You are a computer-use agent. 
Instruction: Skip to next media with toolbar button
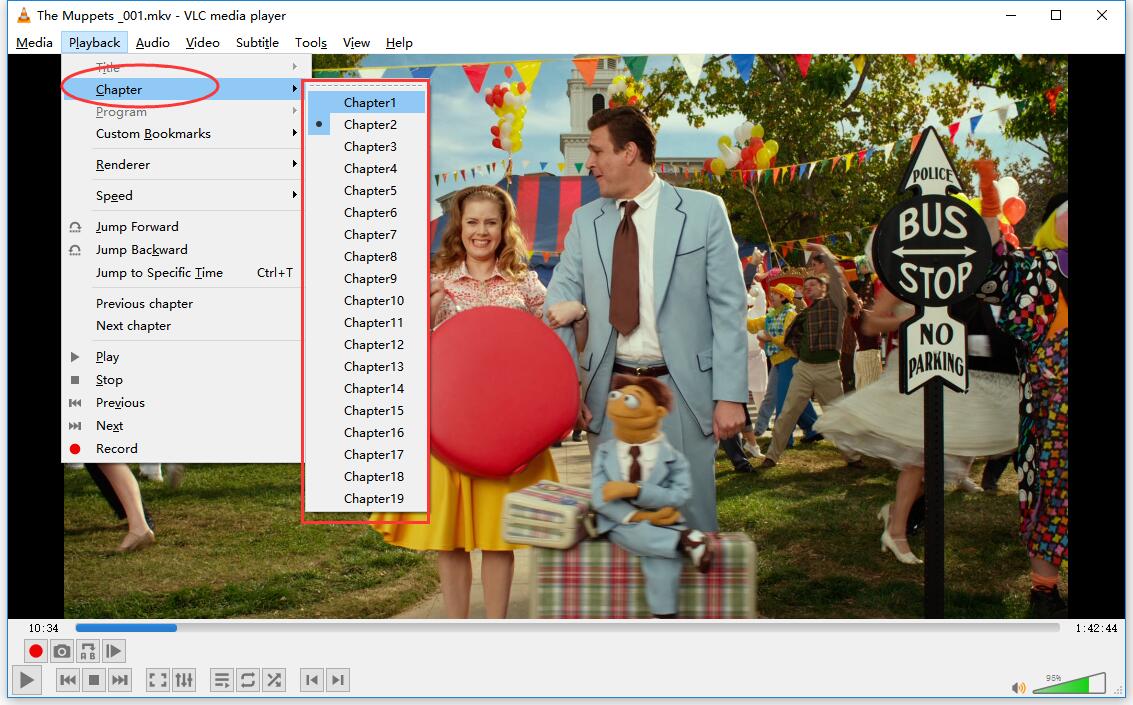[120, 680]
